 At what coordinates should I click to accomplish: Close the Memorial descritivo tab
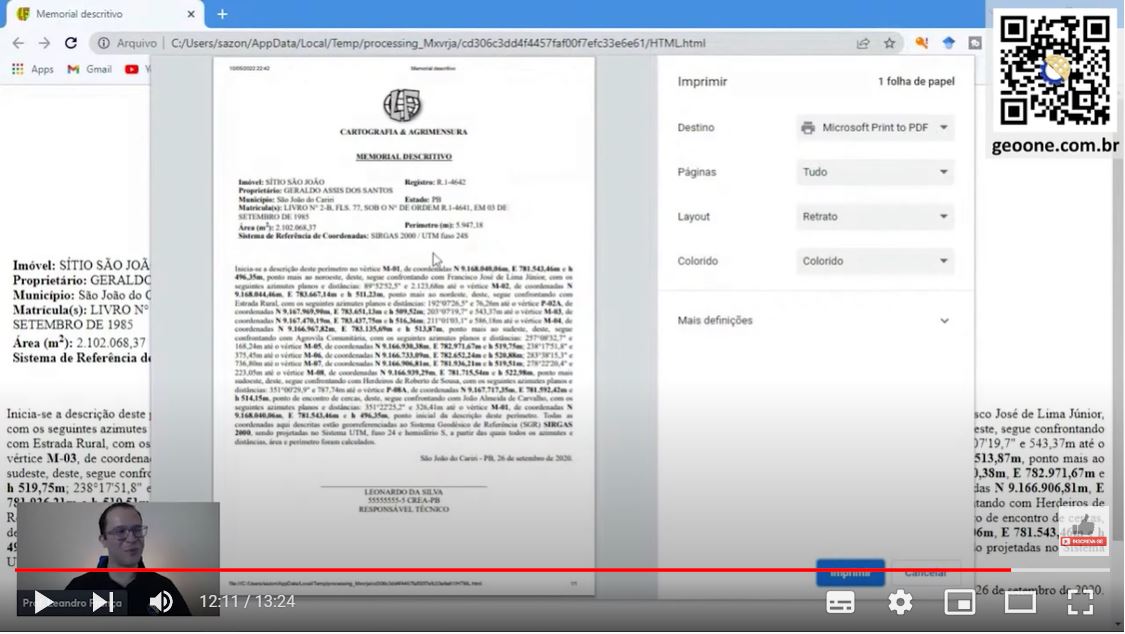pyautogui.click(x=191, y=14)
